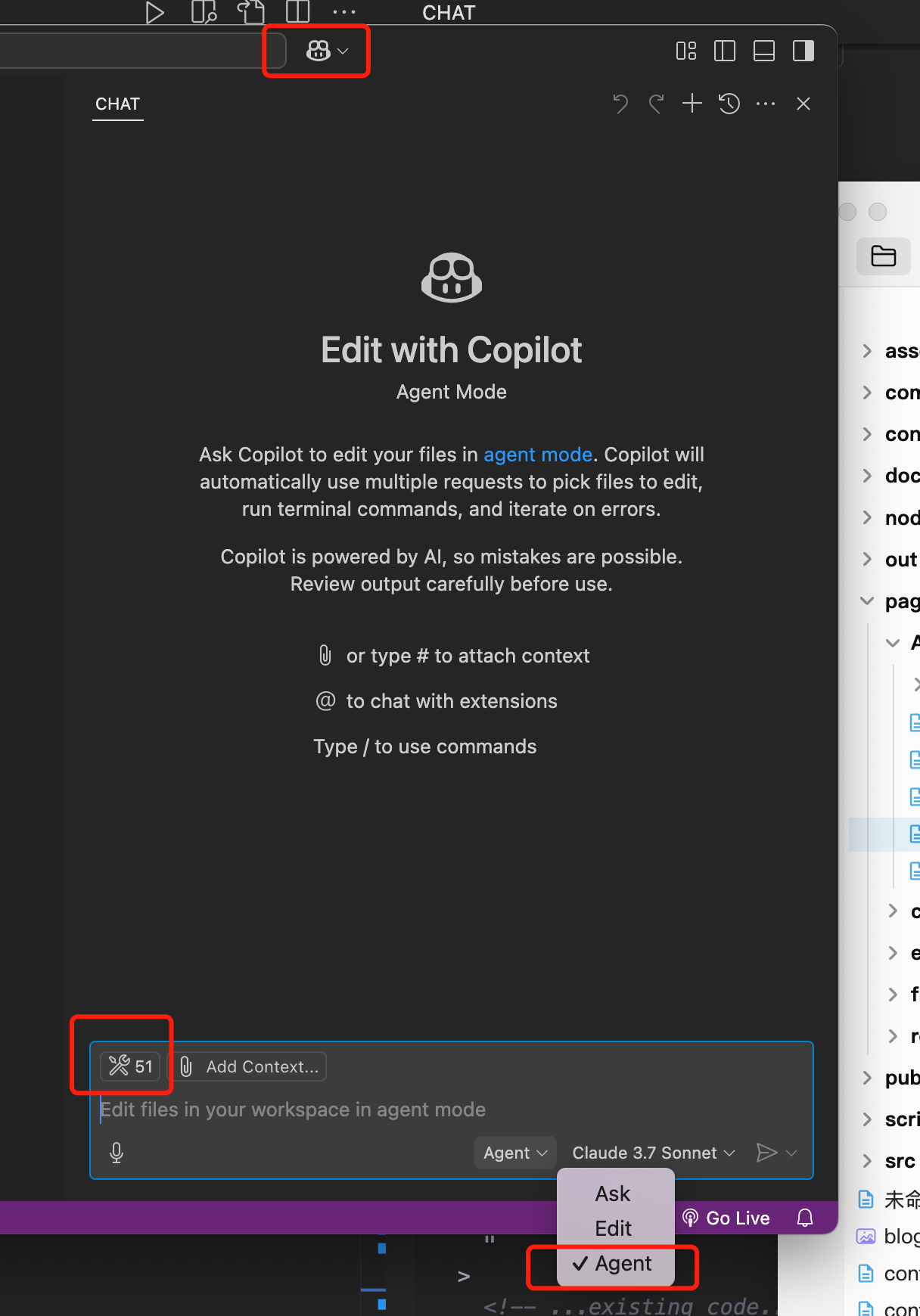Expand the 'ass' folder in file tree
Screen dimensions: 920x1316
[x=868, y=351]
